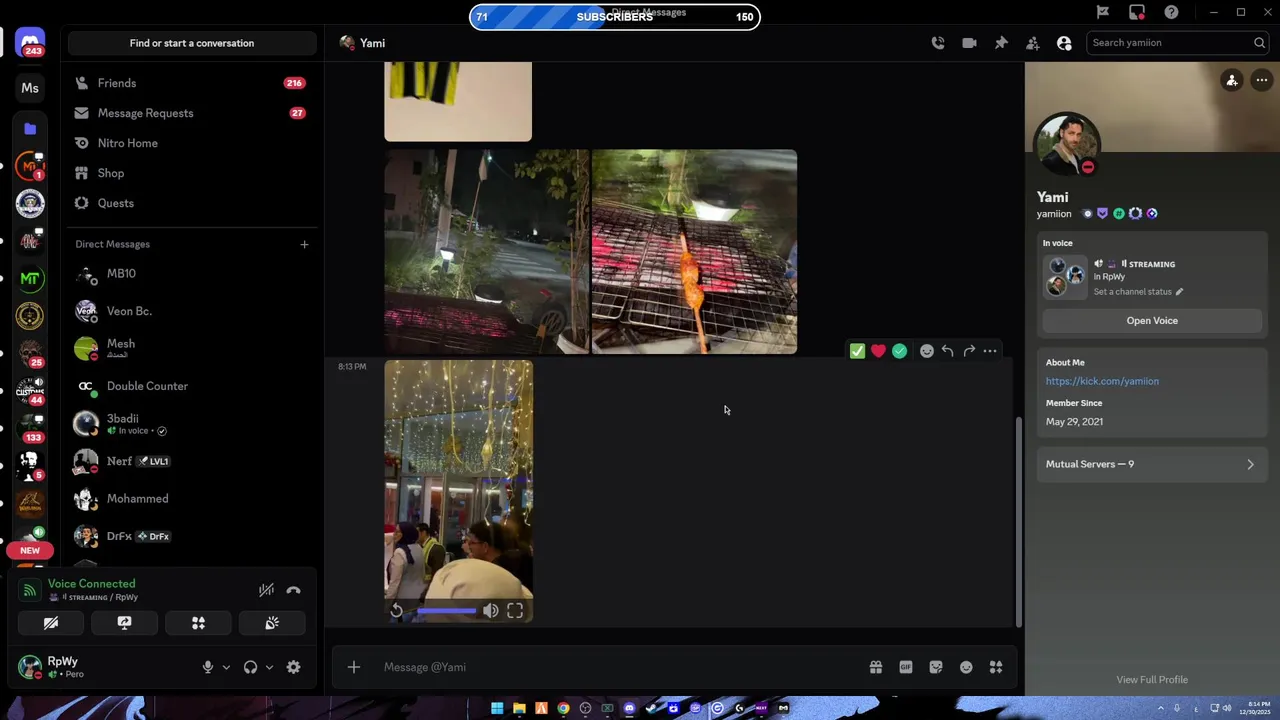Open the video in fullscreen
Viewport: 1280px width, 720px height.
tap(515, 611)
